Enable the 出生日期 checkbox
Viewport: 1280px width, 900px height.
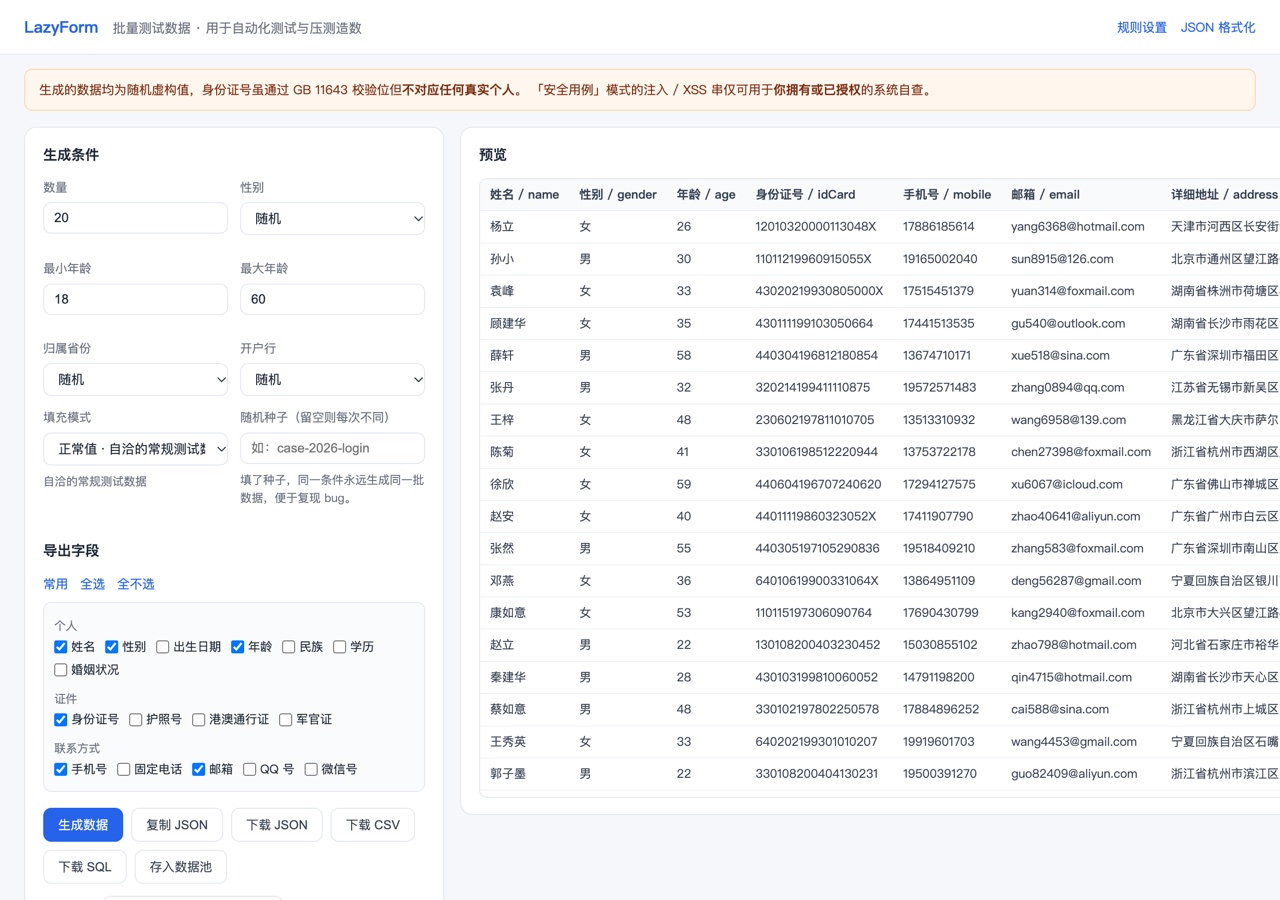163,647
